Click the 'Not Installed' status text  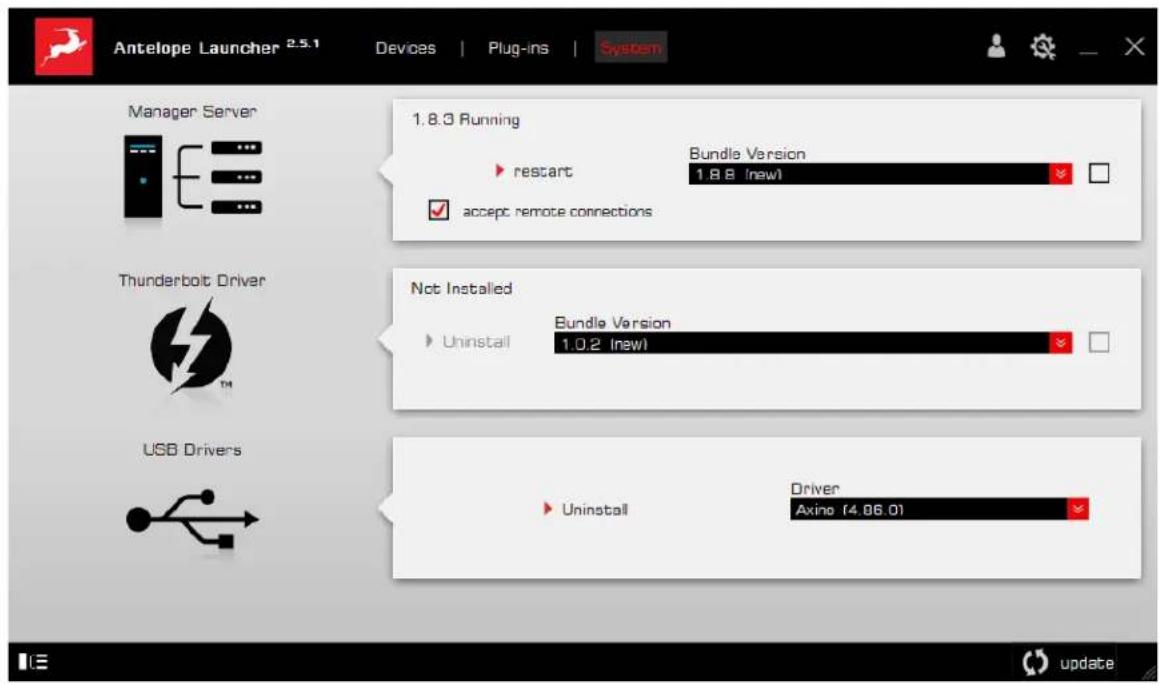461,288
